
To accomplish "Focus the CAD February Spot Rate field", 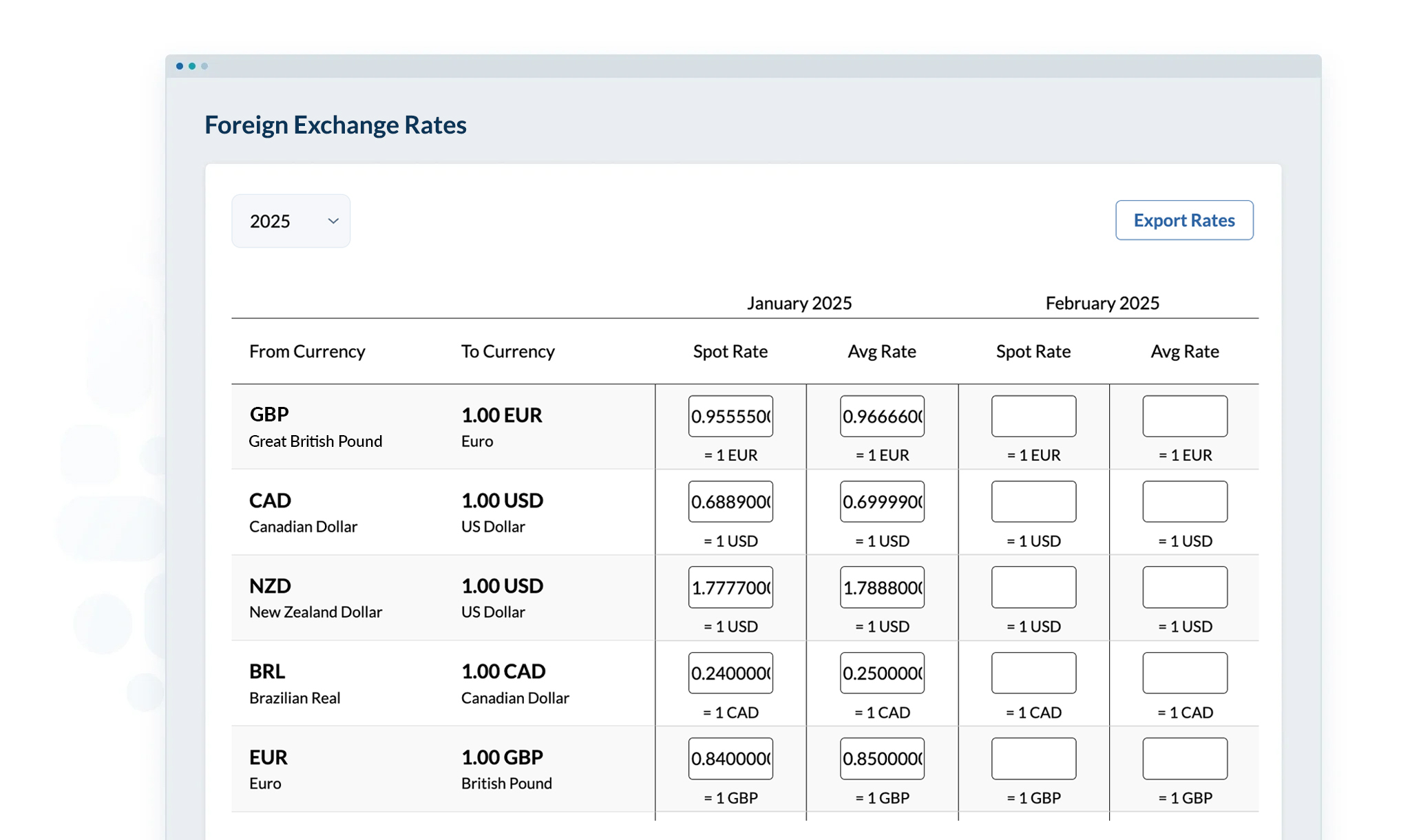I will [1033, 501].
